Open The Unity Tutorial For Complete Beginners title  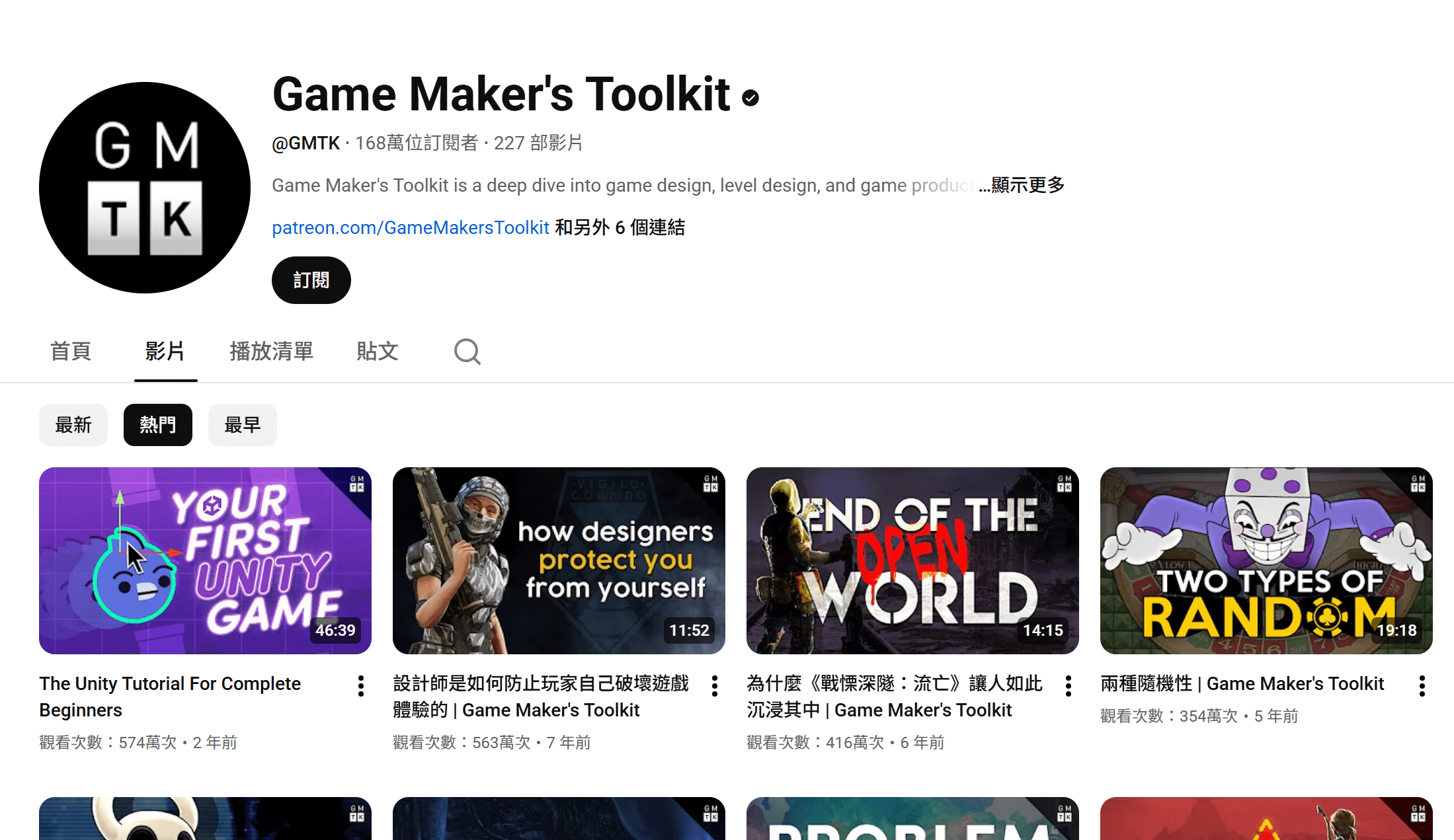(170, 696)
